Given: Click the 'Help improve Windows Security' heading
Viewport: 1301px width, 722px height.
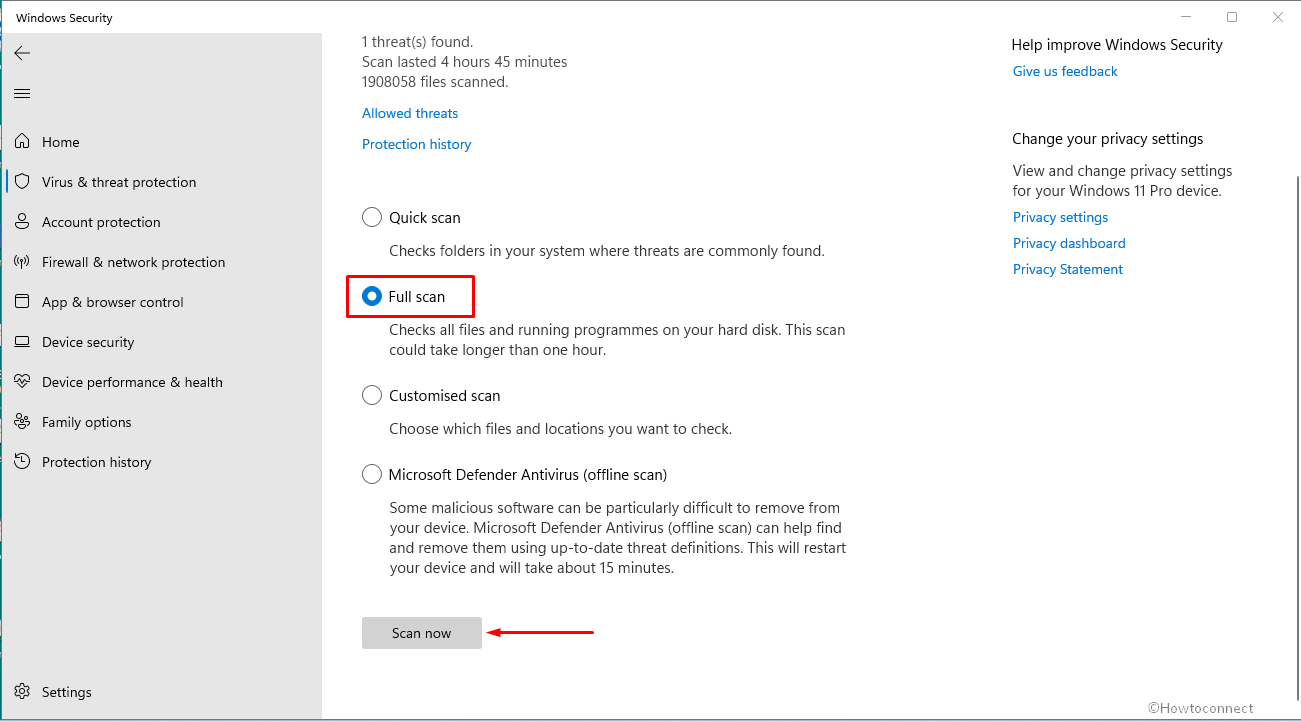Looking at the screenshot, I should point(1117,45).
